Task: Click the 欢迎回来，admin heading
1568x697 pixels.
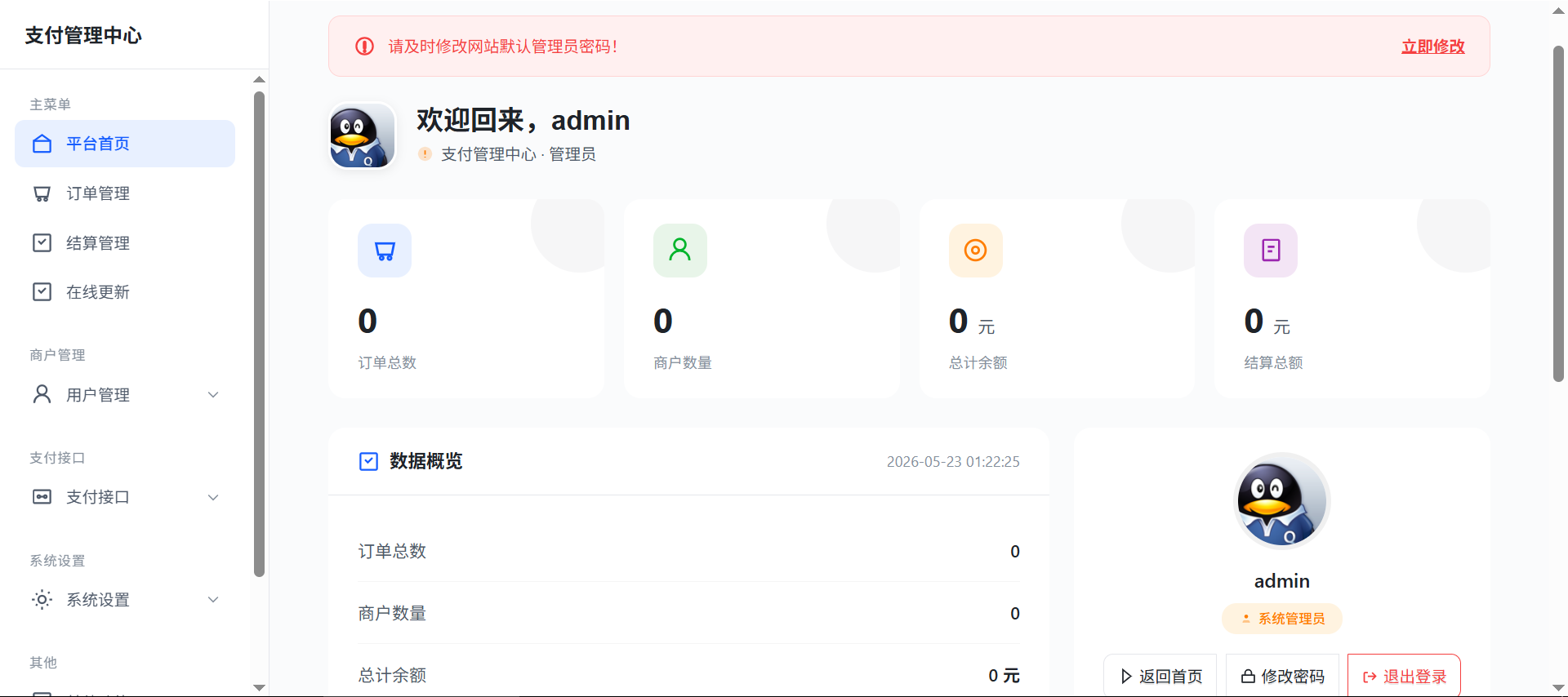Action: tap(523, 120)
